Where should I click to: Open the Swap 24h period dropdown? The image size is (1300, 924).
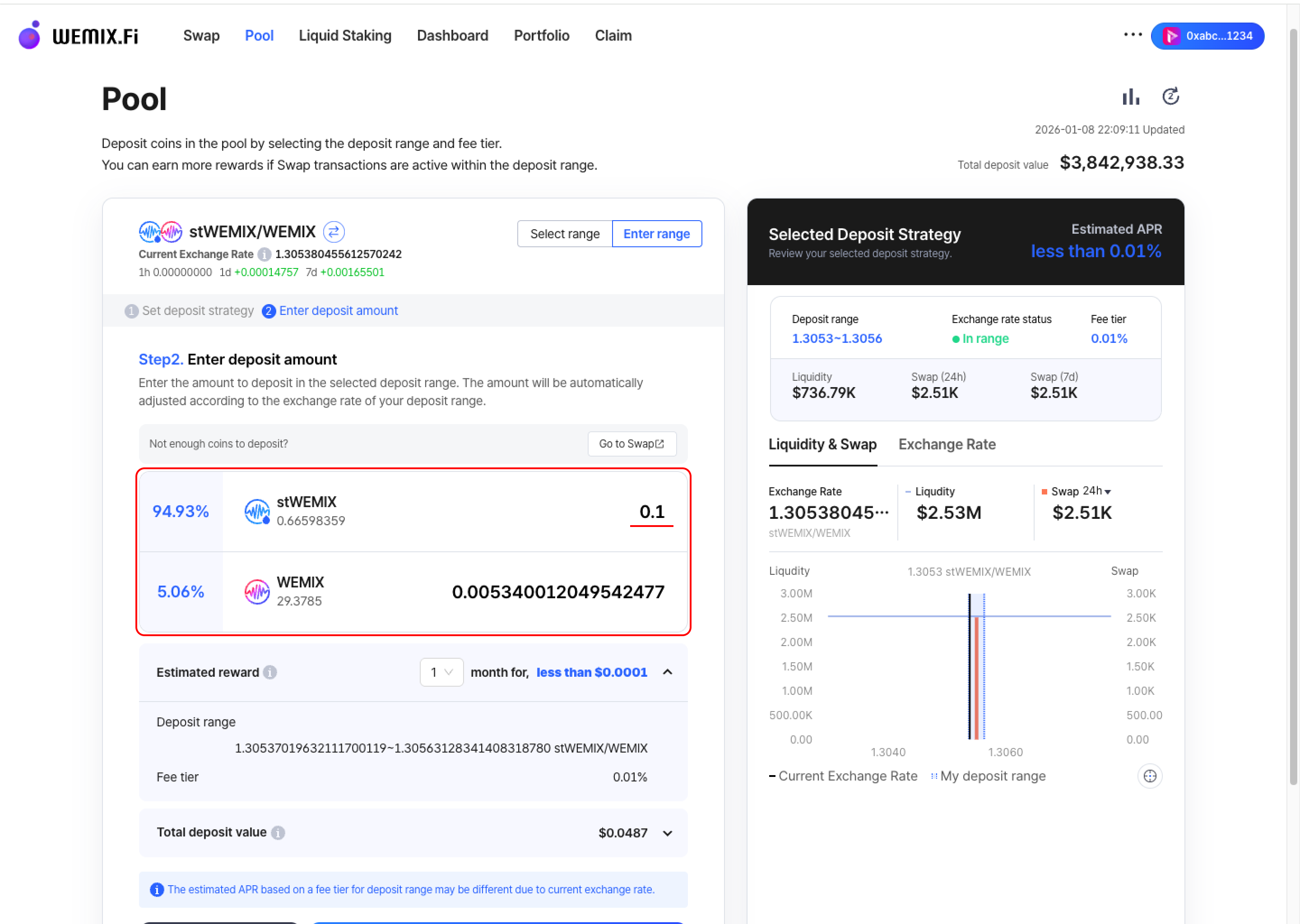tap(1096, 491)
